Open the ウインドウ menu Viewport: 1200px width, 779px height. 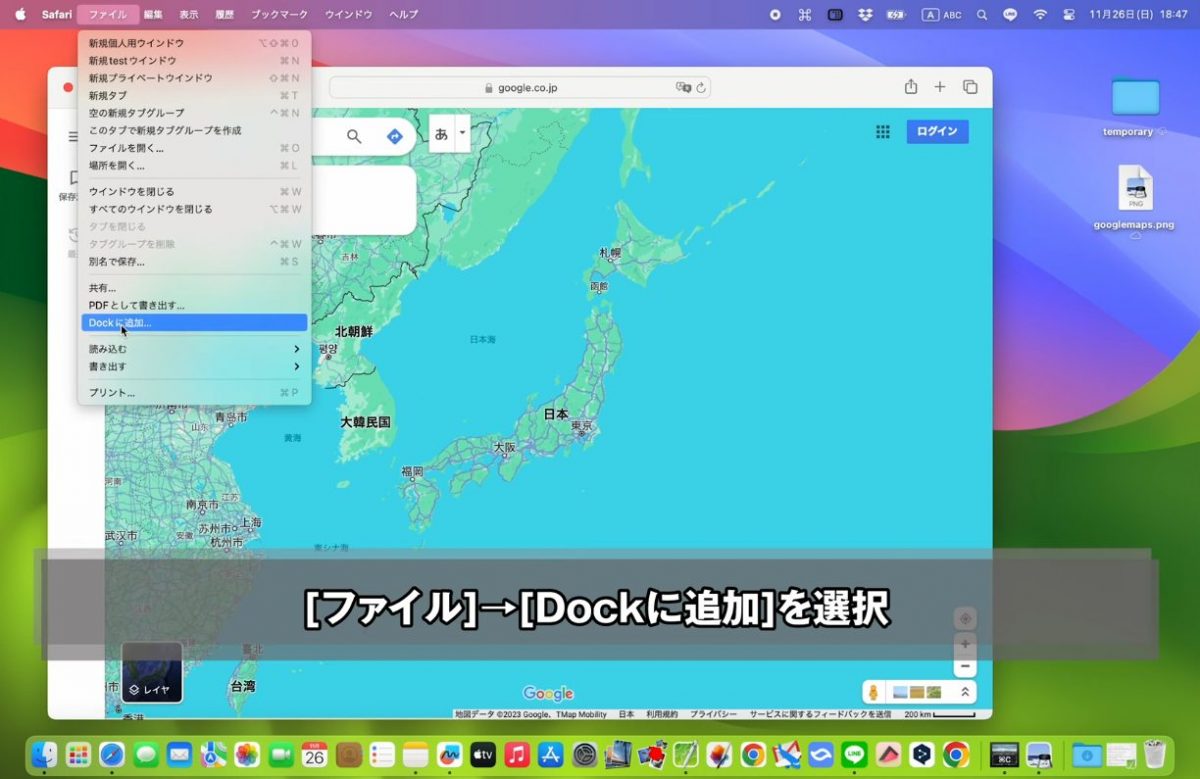[349, 15]
